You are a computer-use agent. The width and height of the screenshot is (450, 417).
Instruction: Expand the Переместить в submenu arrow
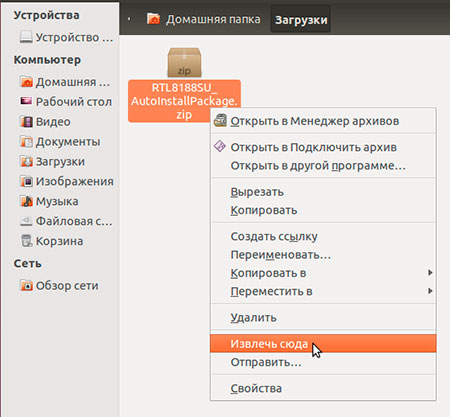tap(430, 291)
